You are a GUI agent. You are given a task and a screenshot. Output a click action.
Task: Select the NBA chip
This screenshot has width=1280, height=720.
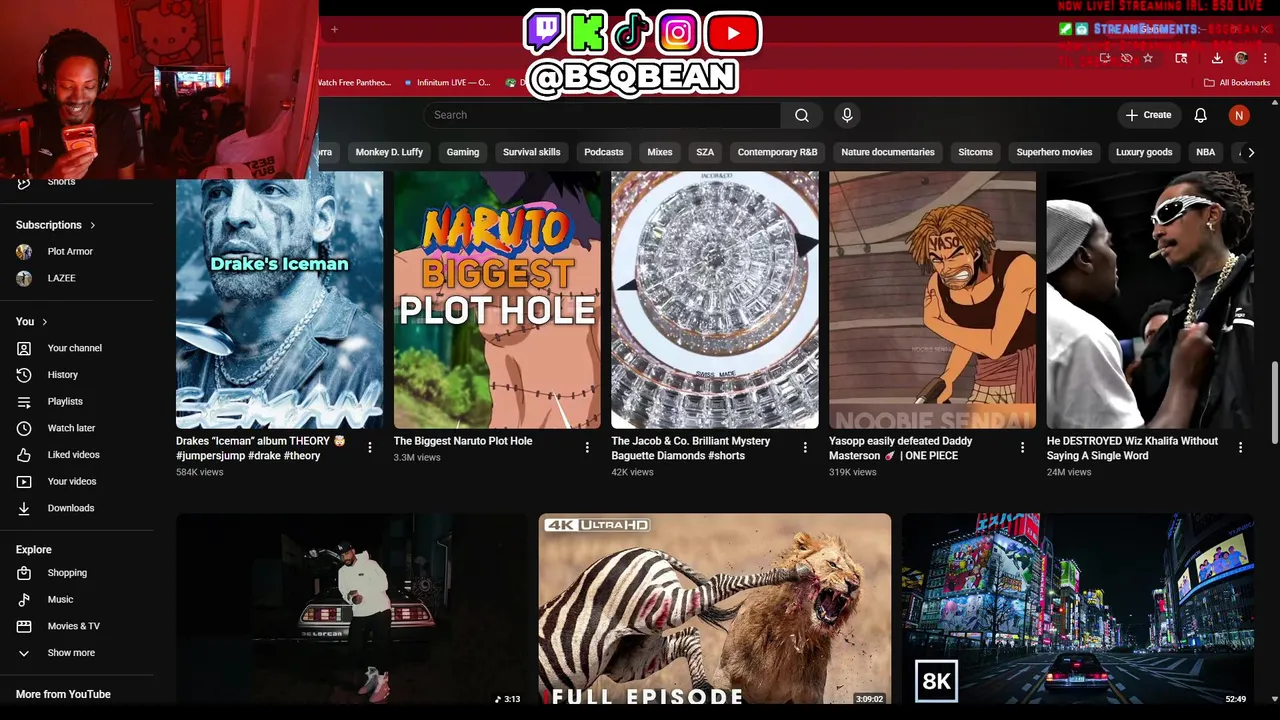tap(1206, 152)
